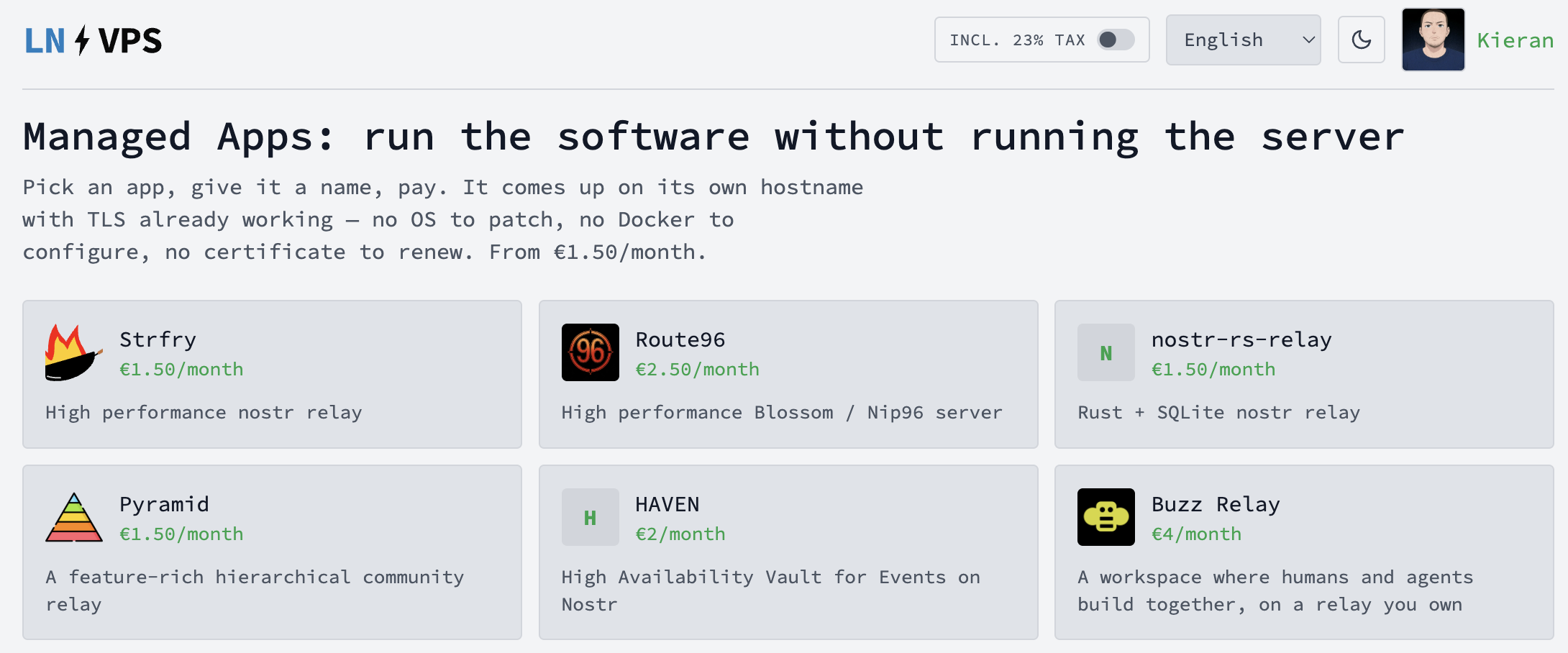This screenshot has height=653, width=1568.
Task: Click the nostr-rs-relay N placeholder icon
Action: click(1106, 352)
